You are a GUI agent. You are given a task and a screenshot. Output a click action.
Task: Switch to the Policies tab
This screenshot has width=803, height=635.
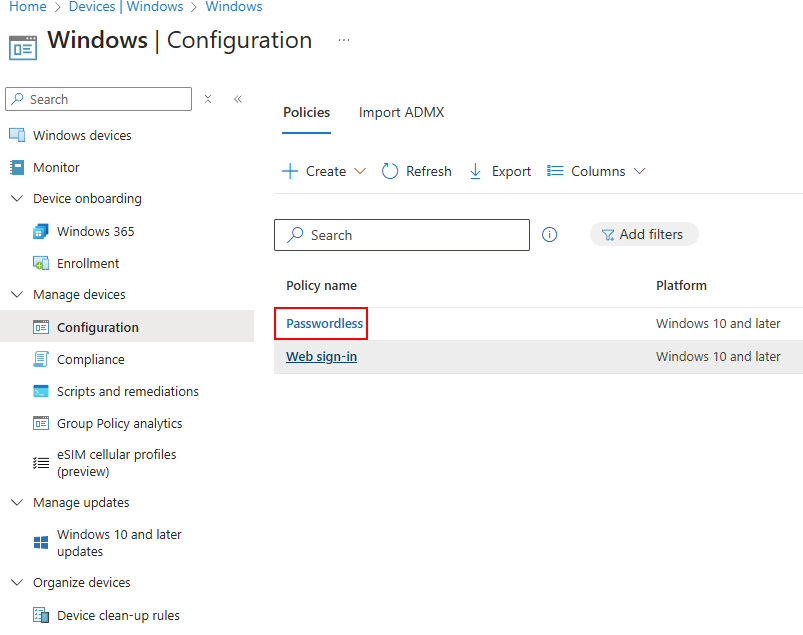pos(307,113)
